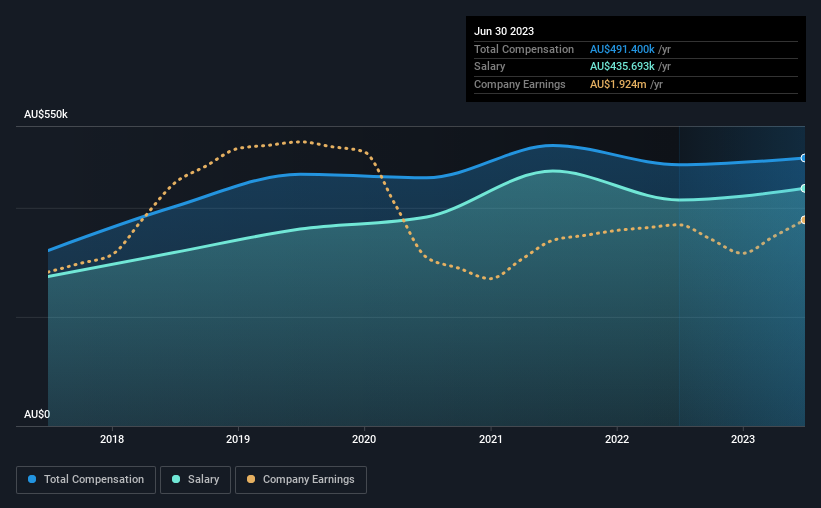Screen dimensions: 821x508
Task: Click the tooltip's Salary row label
Action: click(490, 67)
